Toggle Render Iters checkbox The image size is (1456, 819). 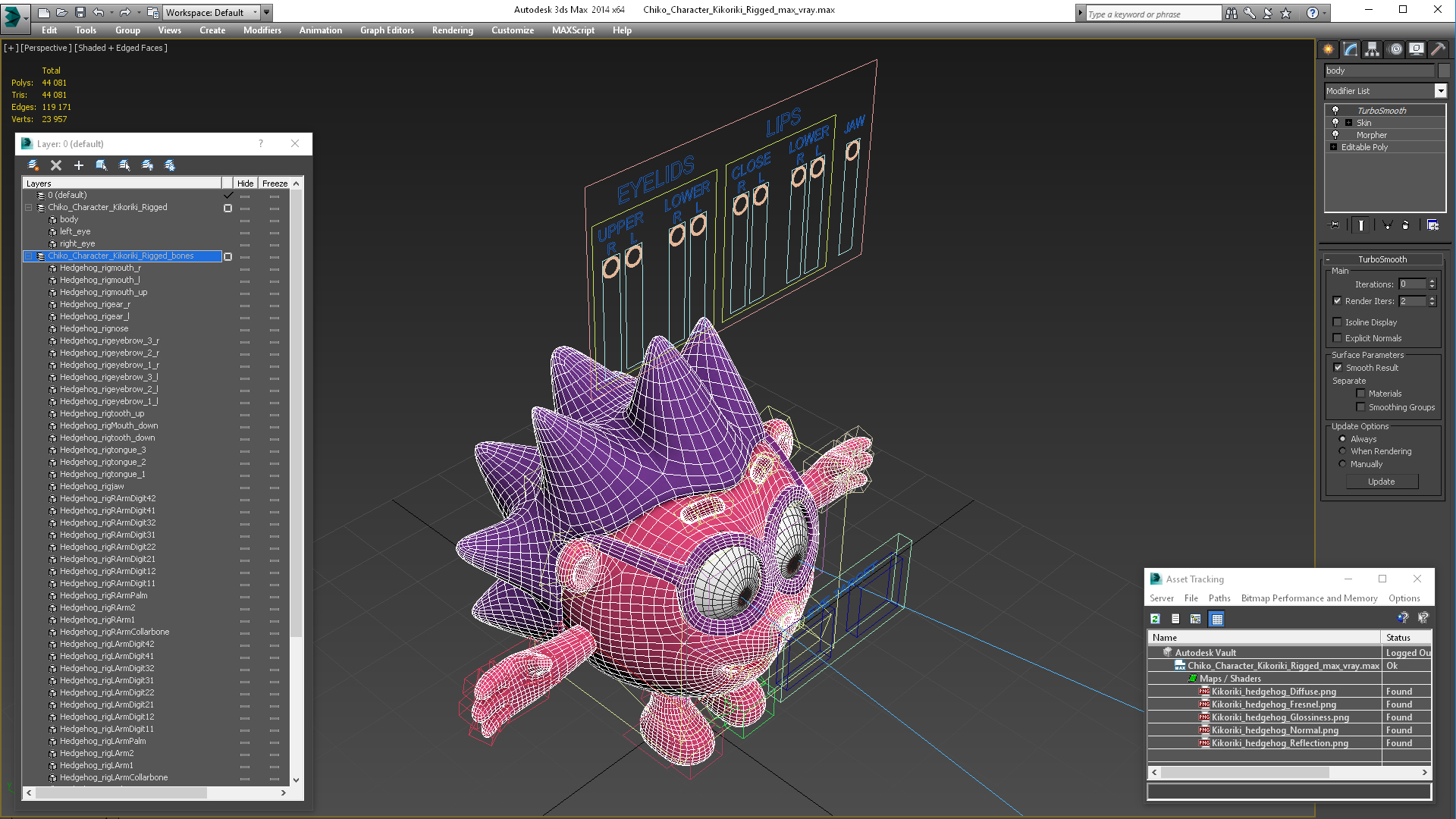1338,301
